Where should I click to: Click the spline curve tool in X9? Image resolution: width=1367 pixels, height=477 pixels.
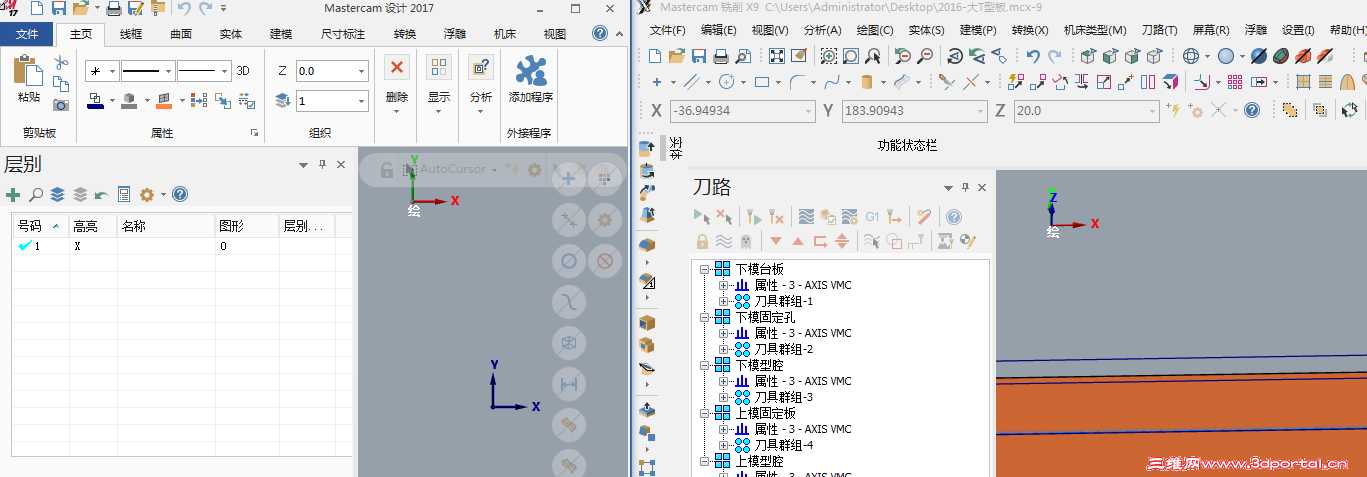point(831,81)
